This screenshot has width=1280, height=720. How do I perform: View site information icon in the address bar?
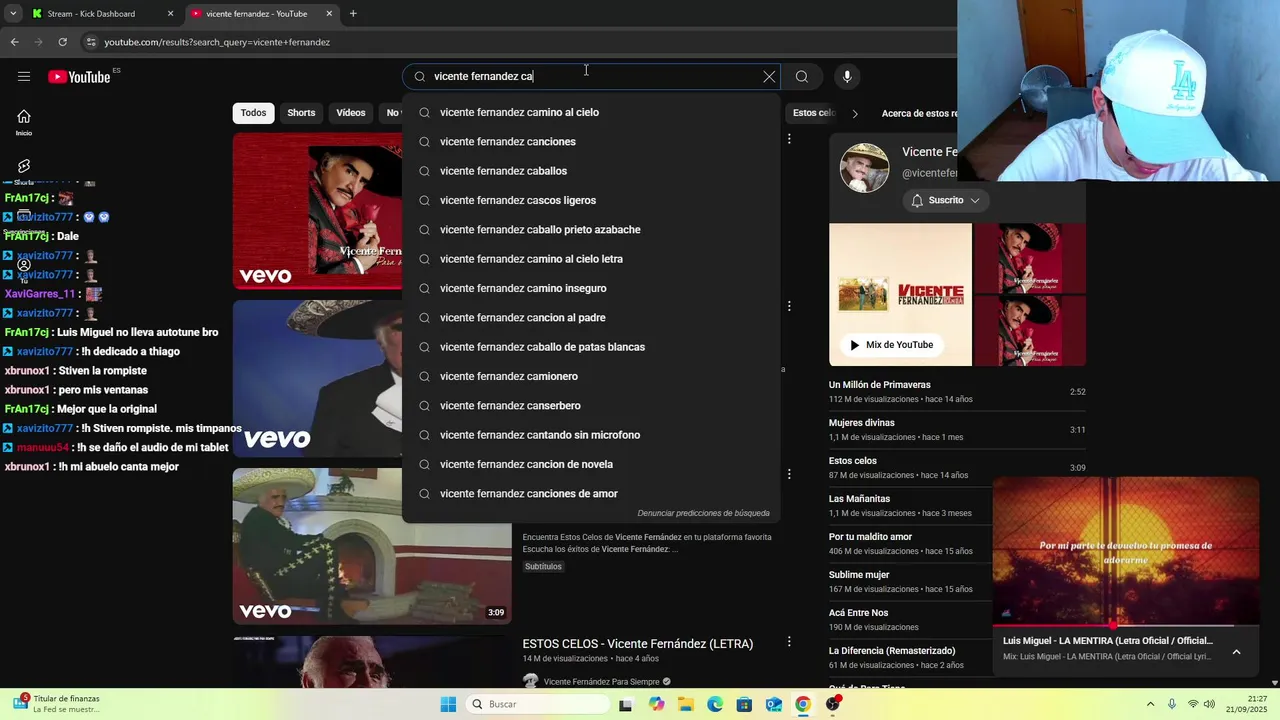(91, 42)
